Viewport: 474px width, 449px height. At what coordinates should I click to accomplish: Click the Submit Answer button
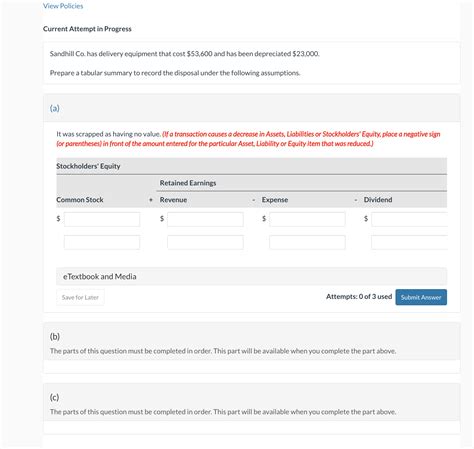421,297
